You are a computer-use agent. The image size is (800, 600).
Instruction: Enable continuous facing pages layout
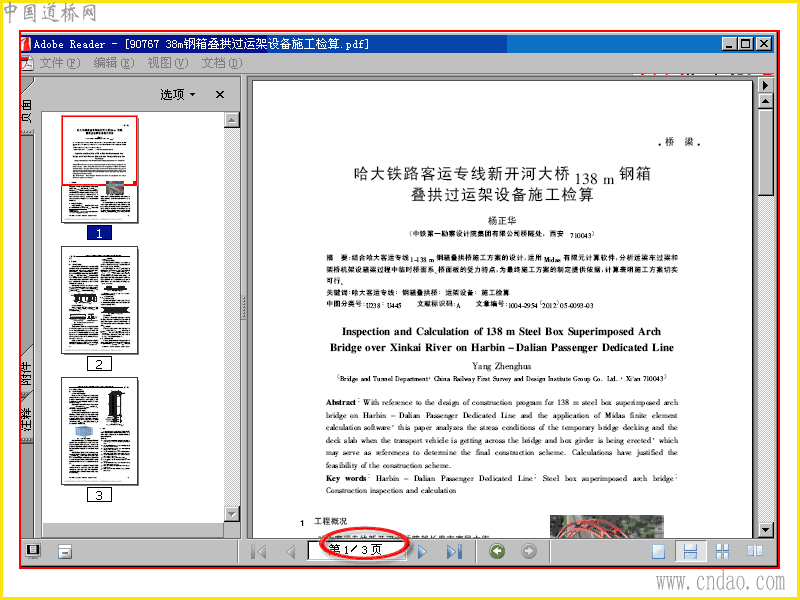point(722,551)
